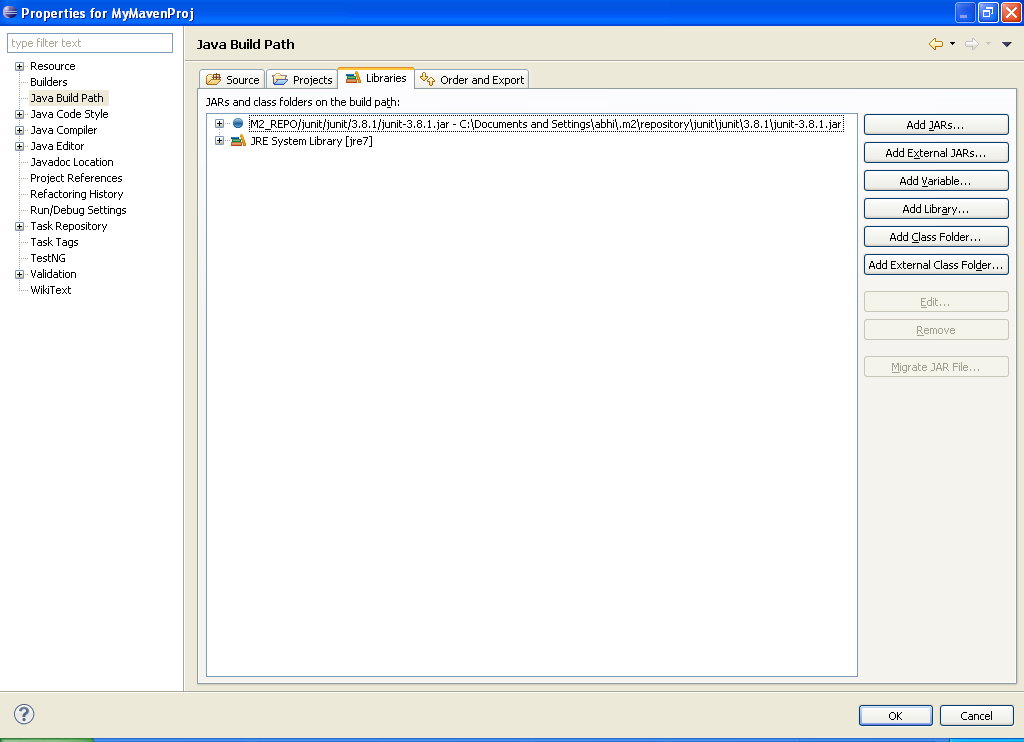Expand the Java Compiler tree node
Screen dimensions: 1024x742
(18, 130)
